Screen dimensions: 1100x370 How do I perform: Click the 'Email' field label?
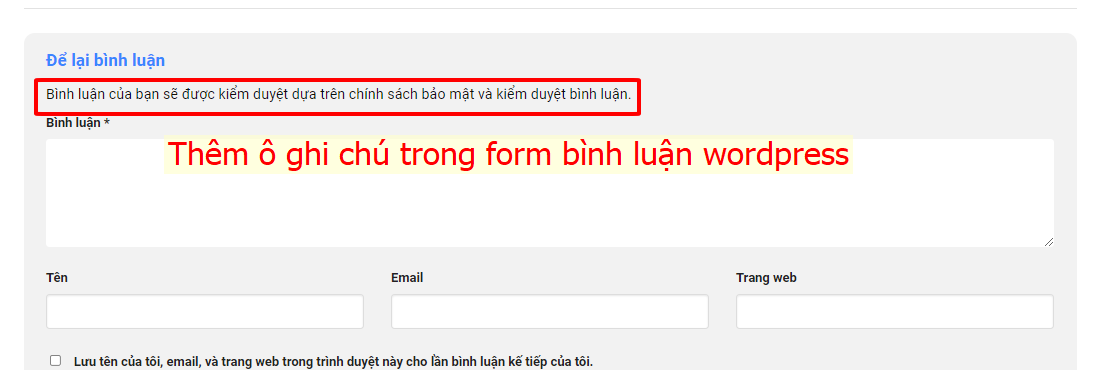coord(407,278)
